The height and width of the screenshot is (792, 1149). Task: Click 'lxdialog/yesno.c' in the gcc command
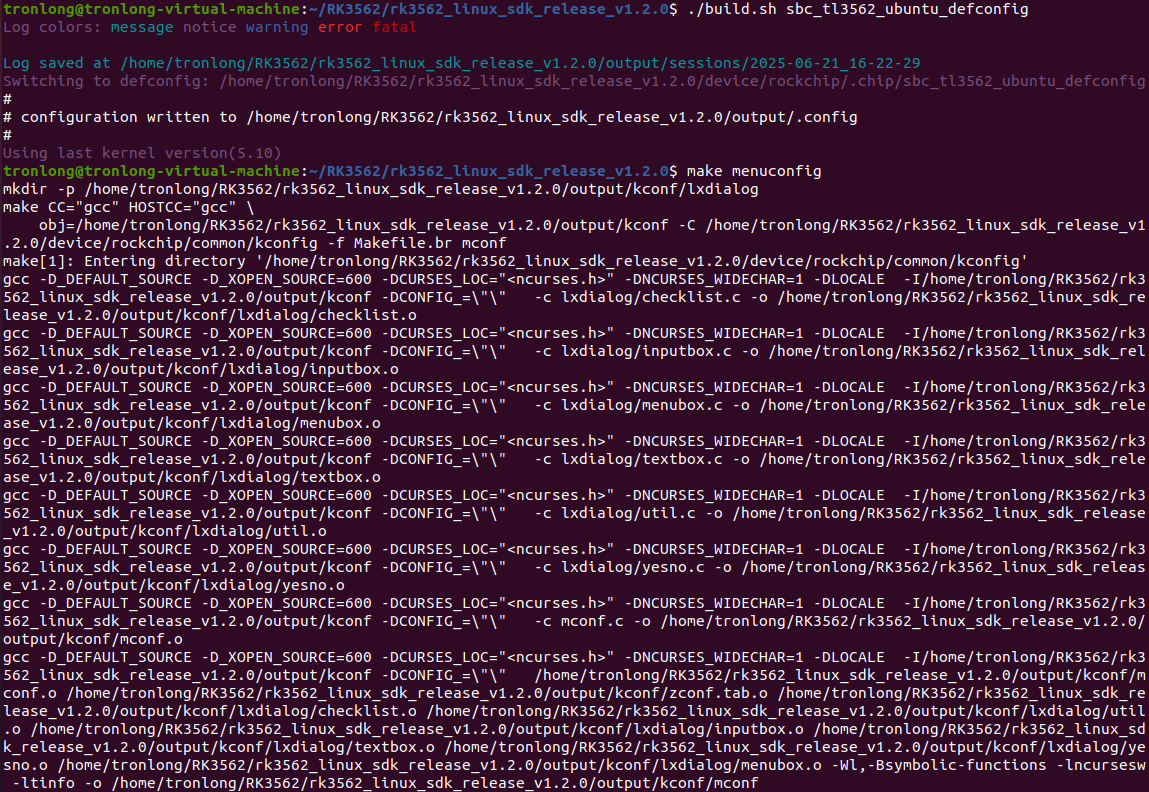click(632, 567)
